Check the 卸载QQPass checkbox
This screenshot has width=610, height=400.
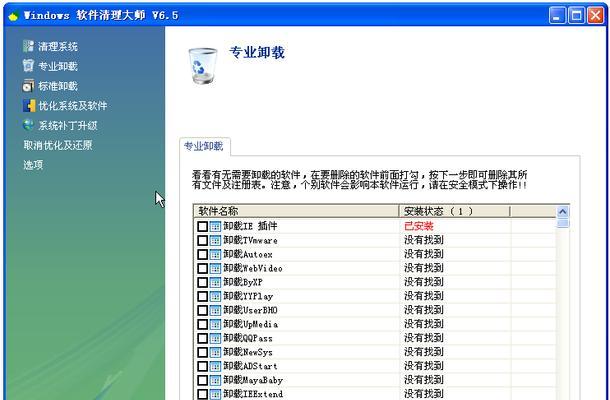click(x=202, y=339)
